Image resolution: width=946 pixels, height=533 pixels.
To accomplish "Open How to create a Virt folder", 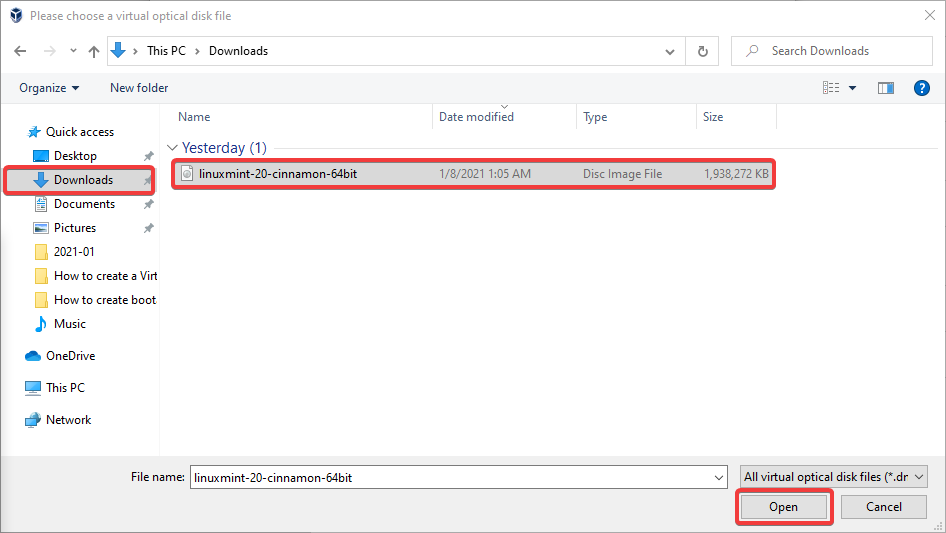I will [106, 276].
